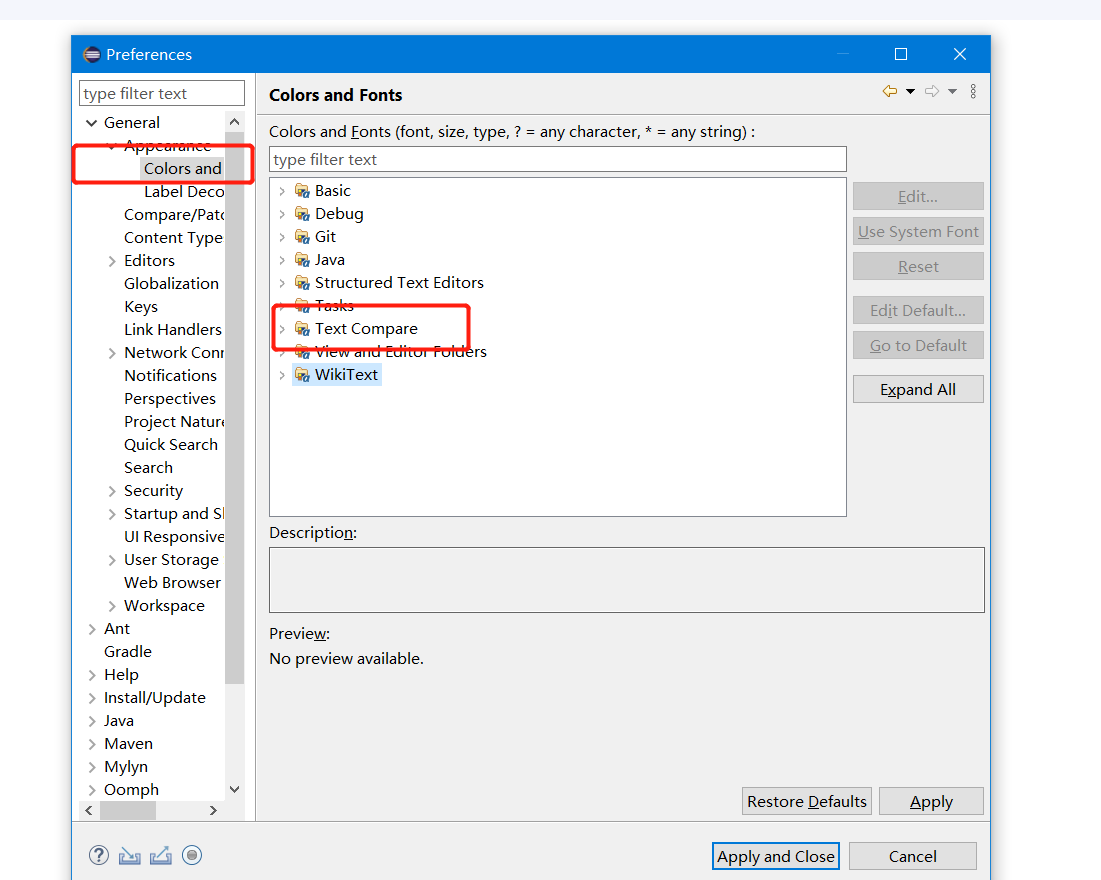Select Gradle in the preferences tree
Image resolution: width=1101 pixels, height=880 pixels.
pyautogui.click(x=128, y=652)
